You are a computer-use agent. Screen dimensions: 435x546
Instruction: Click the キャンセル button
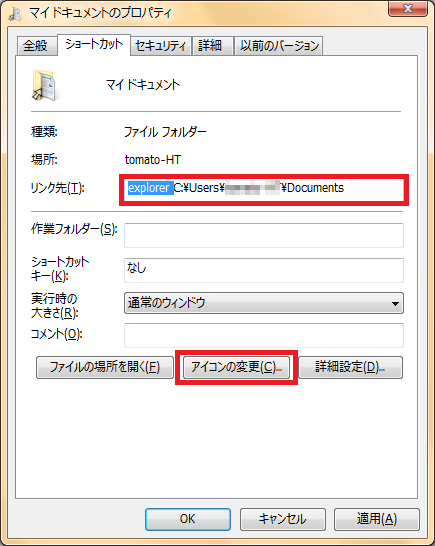(283, 519)
